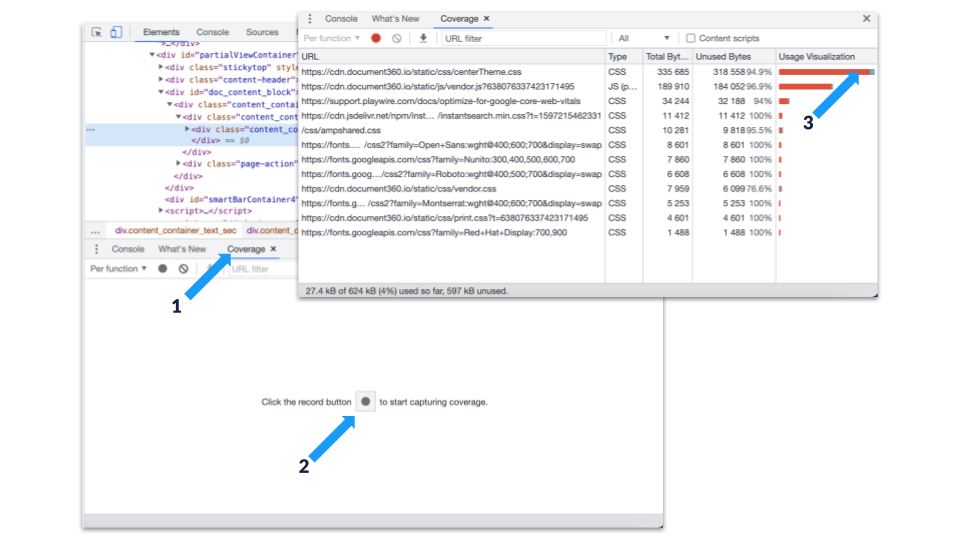Click usage bar of centerTheme.css row
The height and width of the screenshot is (540, 960).
pyautogui.click(x=826, y=72)
